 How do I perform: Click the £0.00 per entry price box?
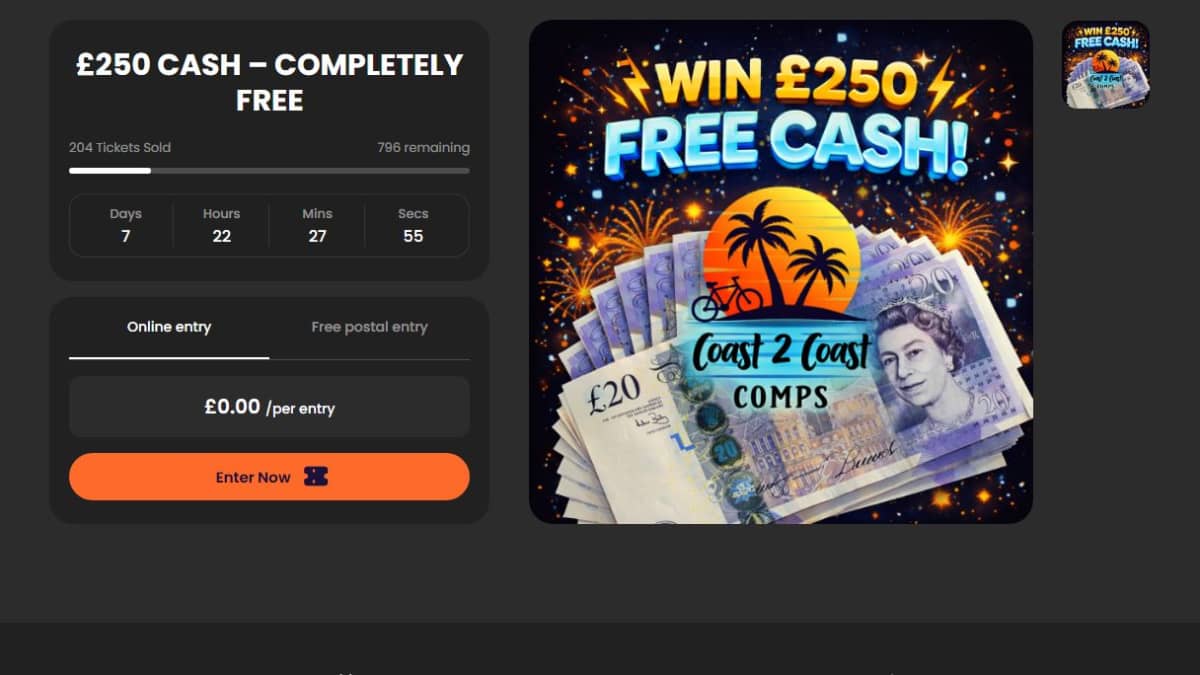pos(269,407)
